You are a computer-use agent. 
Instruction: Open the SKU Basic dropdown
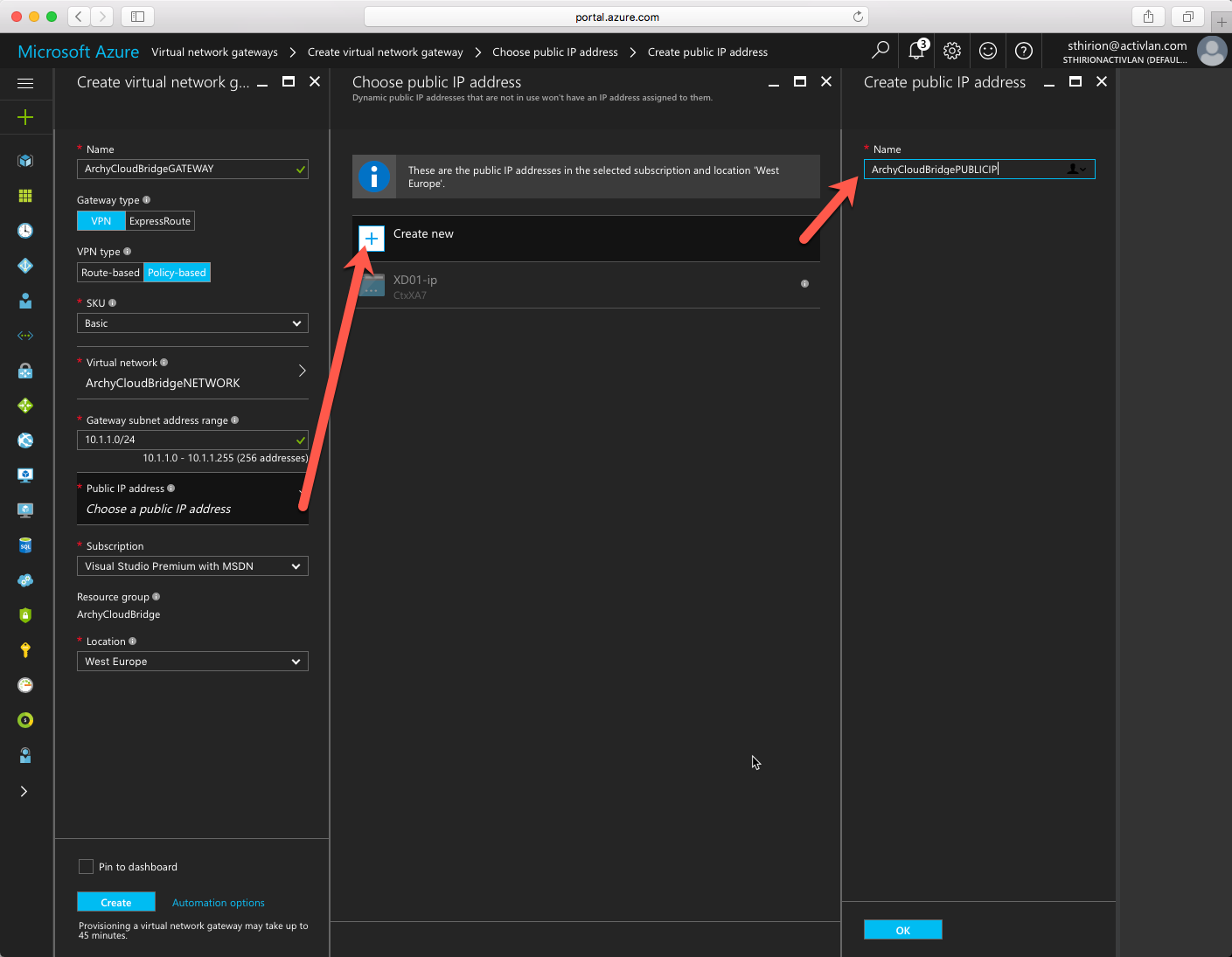(192, 323)
